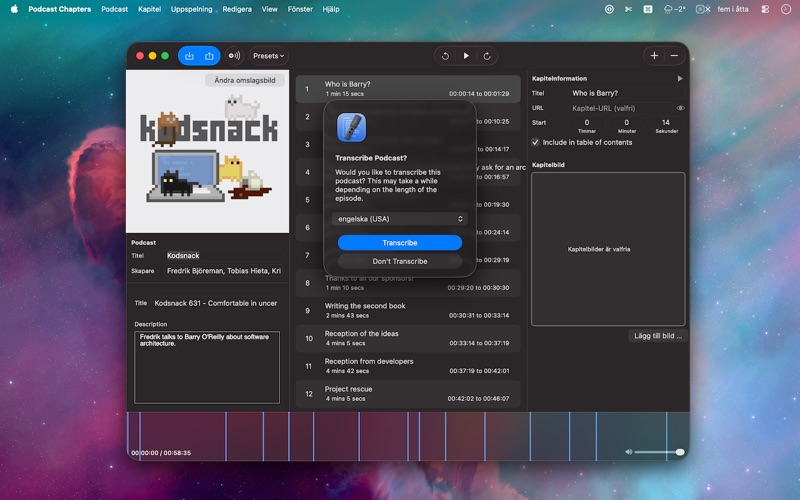Click the screen recording menu bar icon

[703, 9]
